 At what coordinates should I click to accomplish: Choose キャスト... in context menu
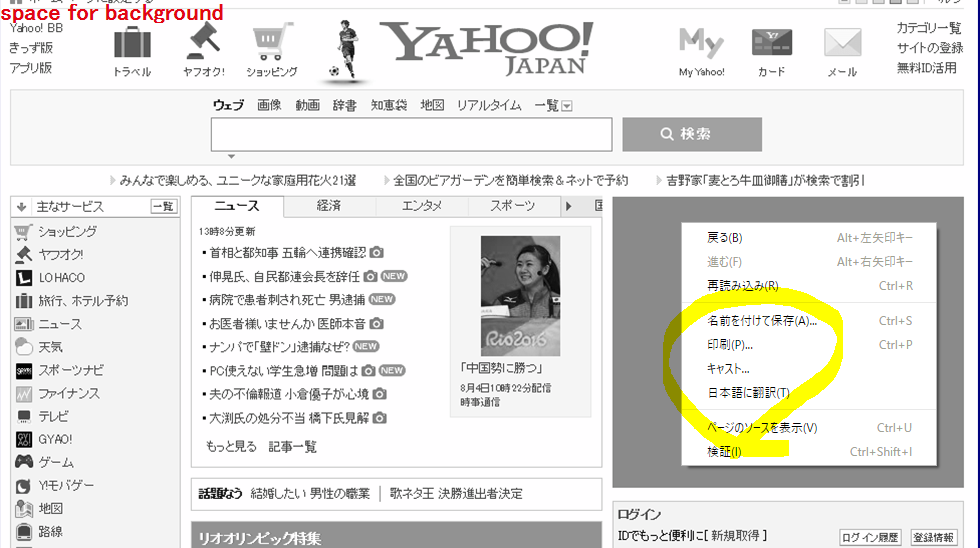(809, 369)
